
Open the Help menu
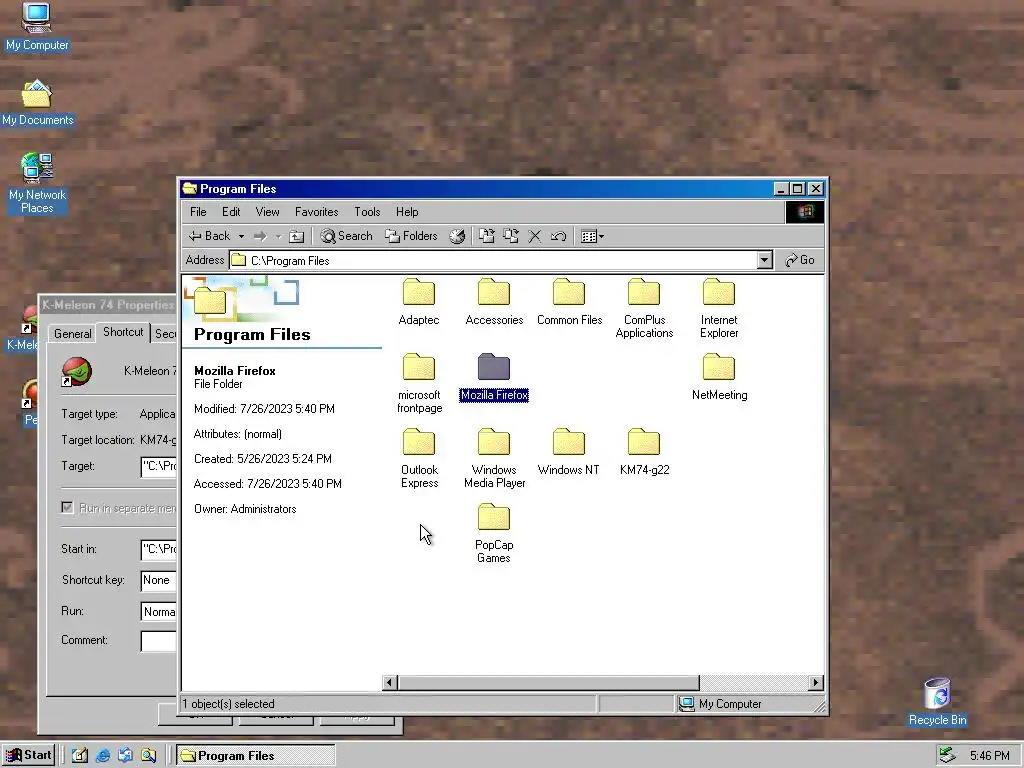(x=407, y=212)
